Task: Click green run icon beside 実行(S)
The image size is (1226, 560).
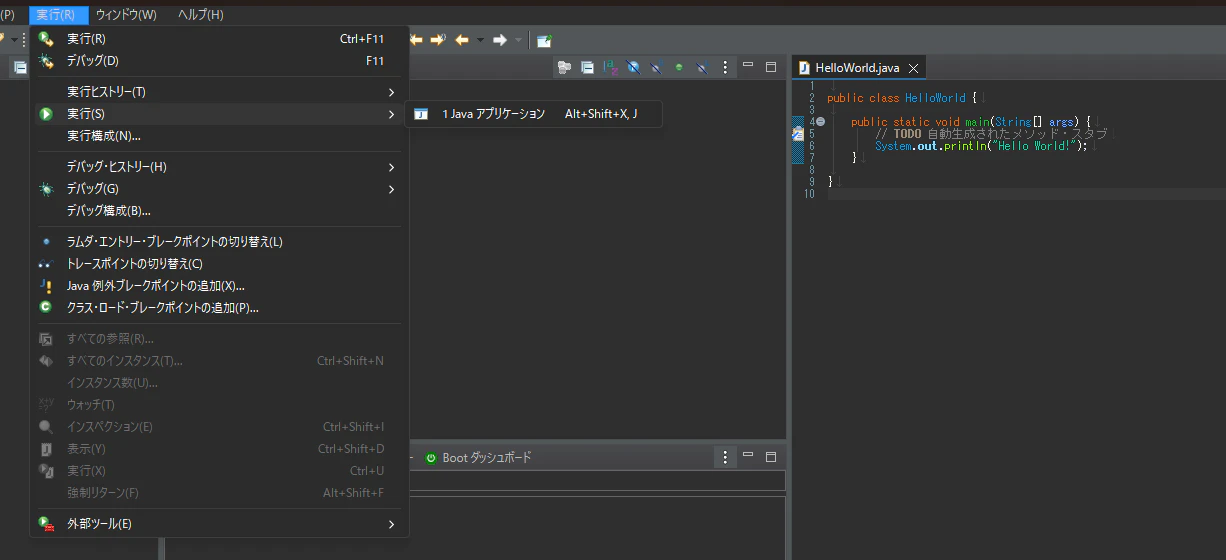Action: pyautogui.click(x=46, y=114)
